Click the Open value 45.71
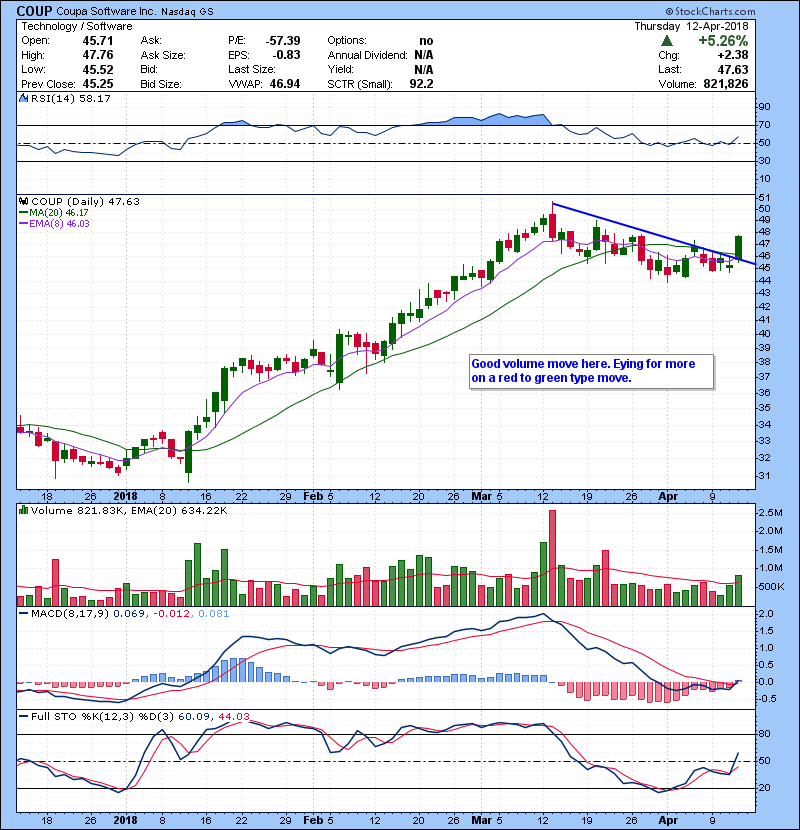This screenshot has height=830, width=800. pyautogui.click(x=97, y=41)
